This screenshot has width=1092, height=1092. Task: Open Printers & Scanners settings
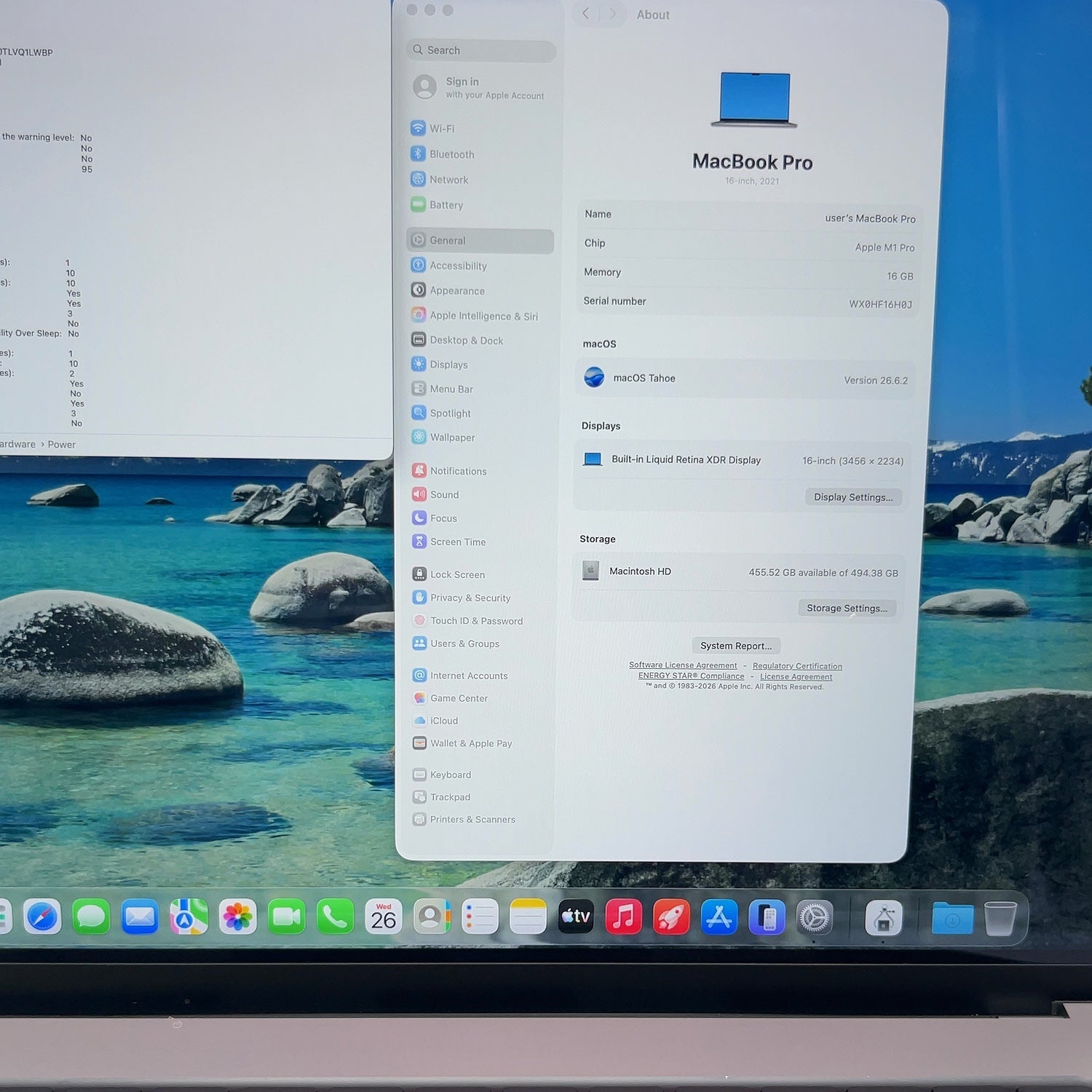pyautogui.click(x=480, y=820)
